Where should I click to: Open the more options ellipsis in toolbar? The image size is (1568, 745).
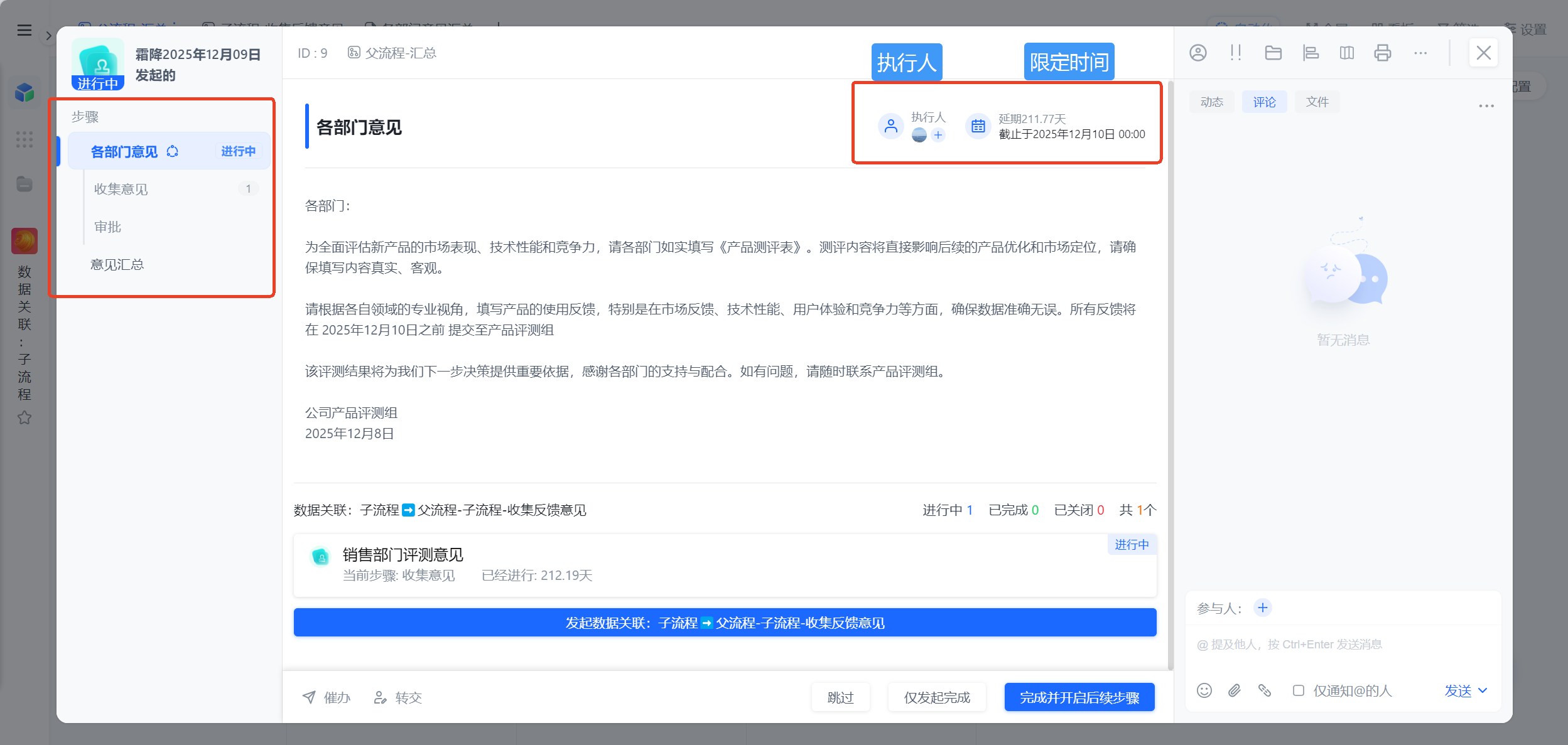[1420, 53]
